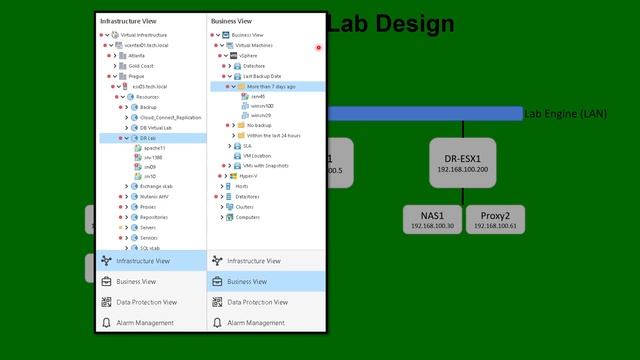Click the winsrv29 VM icon
This screenshot has height=360, width=640.
245,116
